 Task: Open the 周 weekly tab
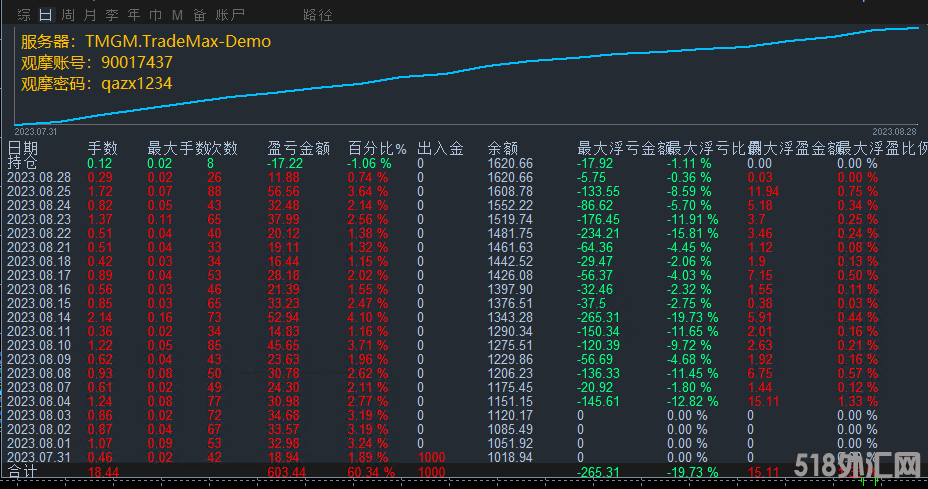[x=68, y=15]
